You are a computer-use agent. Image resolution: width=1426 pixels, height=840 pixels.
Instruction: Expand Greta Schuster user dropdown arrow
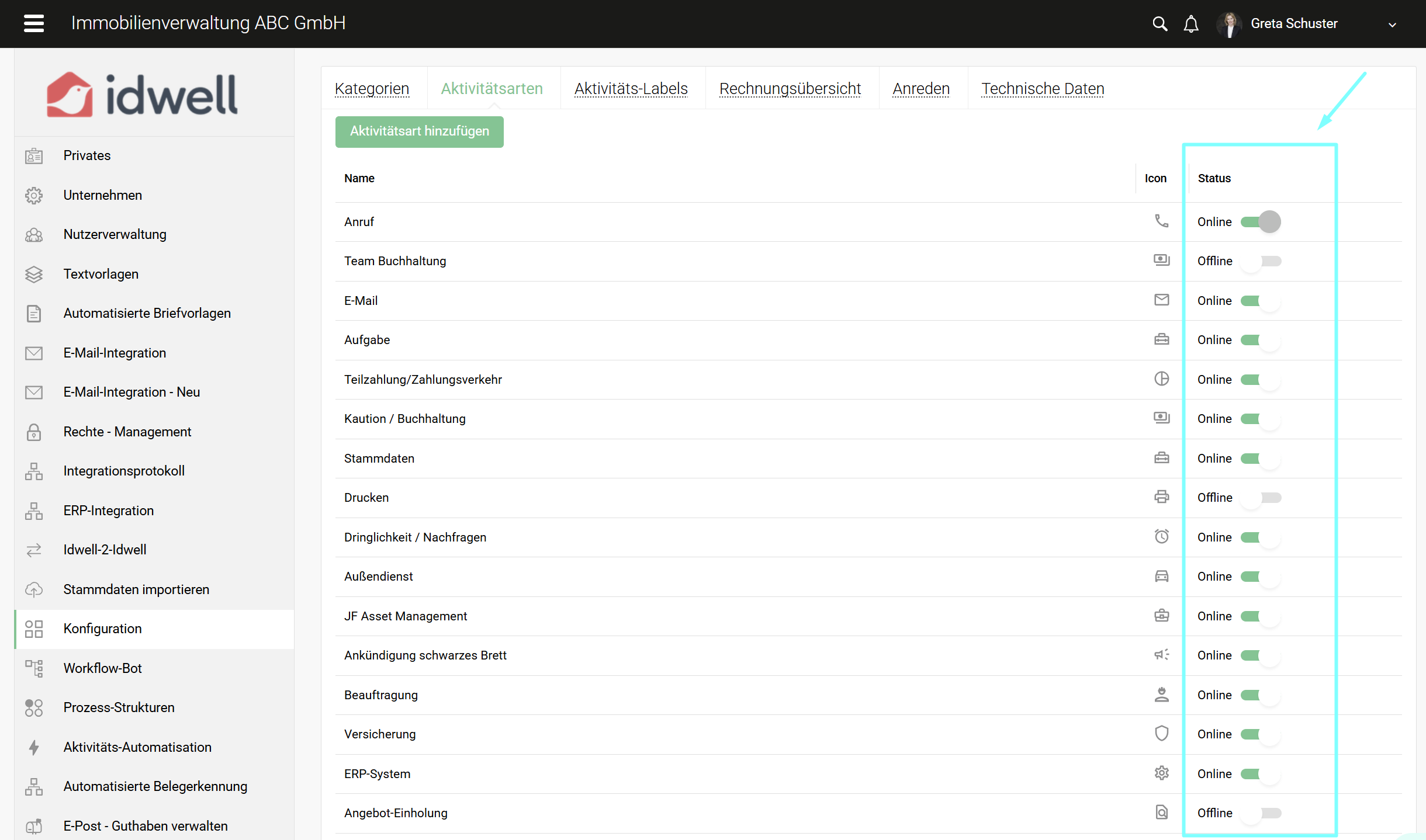1392,25
